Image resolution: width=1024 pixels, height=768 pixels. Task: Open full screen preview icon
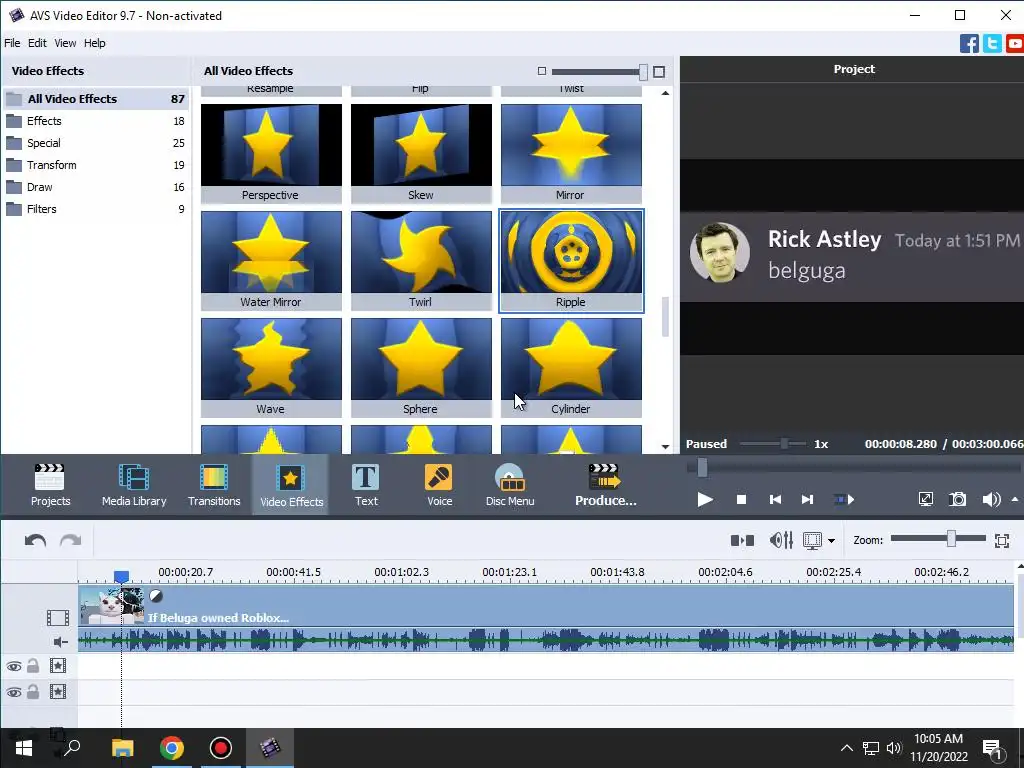[x=925, y=500]
